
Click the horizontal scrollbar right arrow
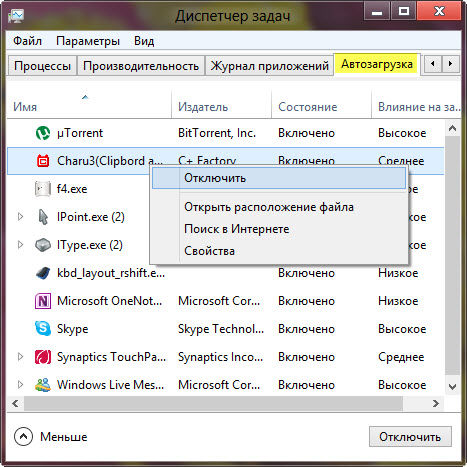[436, 404]
